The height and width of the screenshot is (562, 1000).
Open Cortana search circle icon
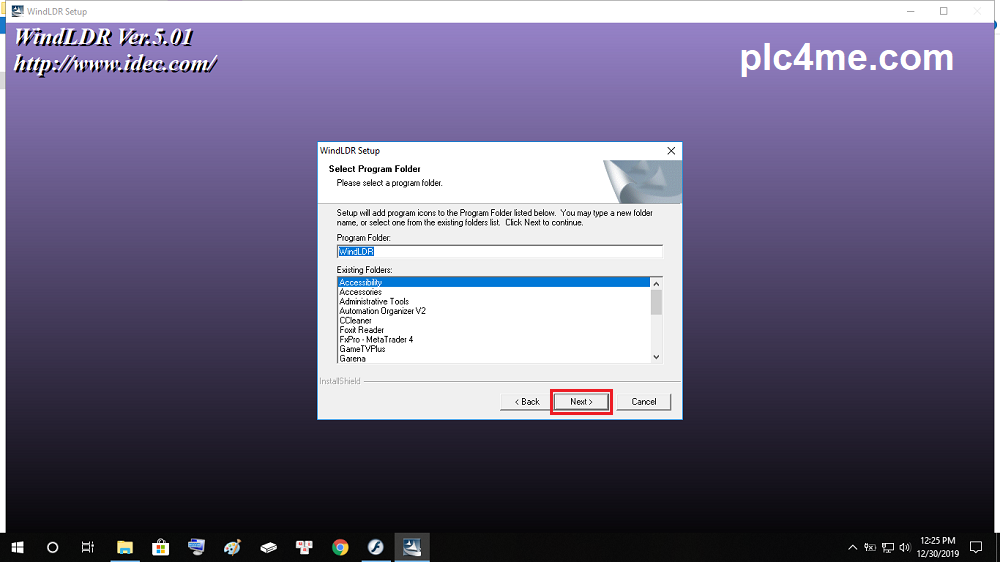pos(53,547)
